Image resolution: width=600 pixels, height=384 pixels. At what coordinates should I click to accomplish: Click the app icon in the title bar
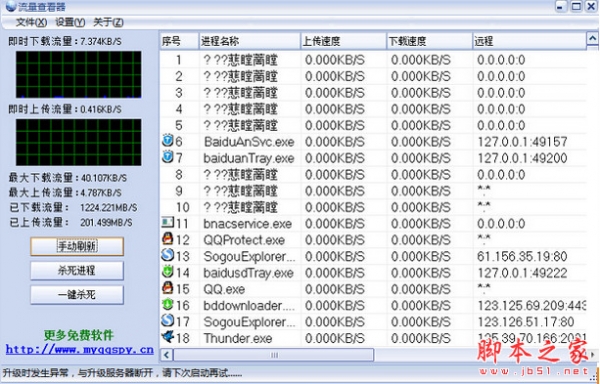coord(11,6)
